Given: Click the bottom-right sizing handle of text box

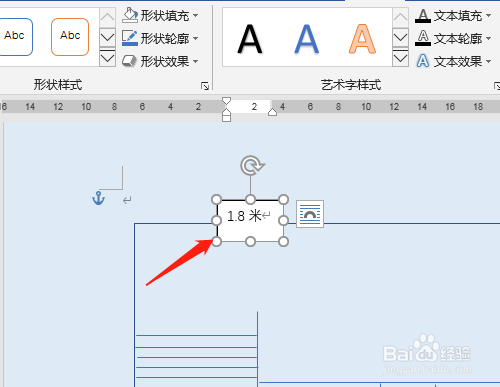Looking at the screenshot, I should [283, 241].
